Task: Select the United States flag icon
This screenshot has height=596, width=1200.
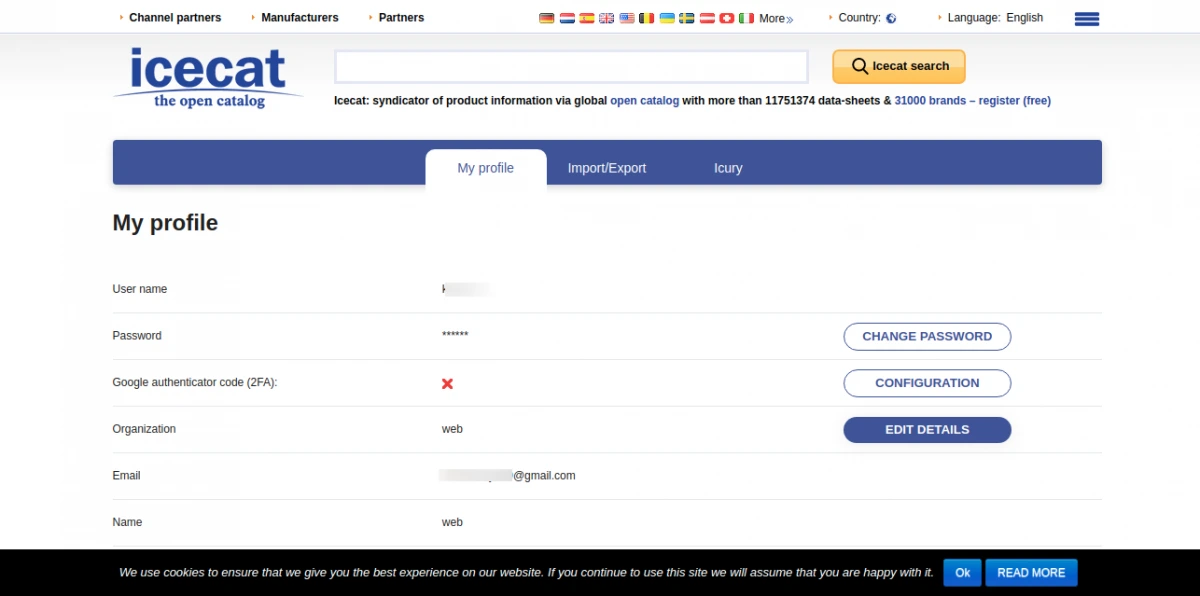Action: pos(626,18)
